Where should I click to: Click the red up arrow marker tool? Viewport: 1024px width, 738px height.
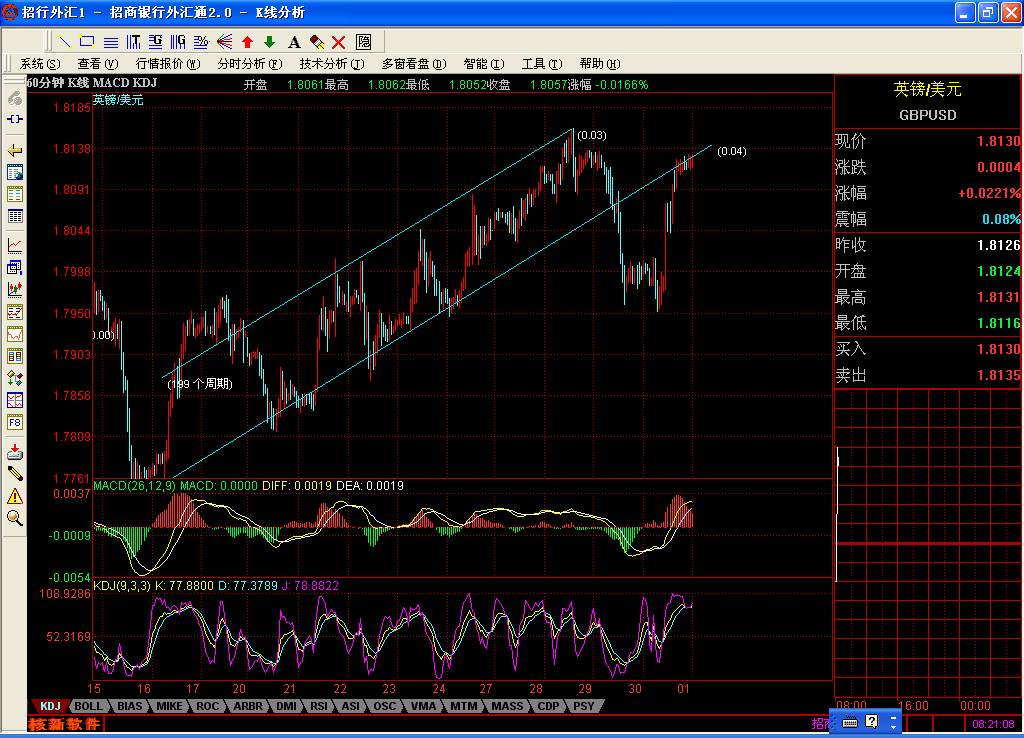click(247, 42)
